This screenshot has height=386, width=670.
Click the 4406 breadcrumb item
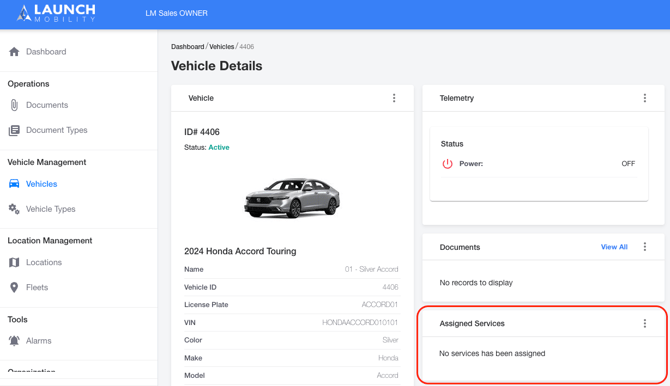pyautogui.click(x=247, y=47)
